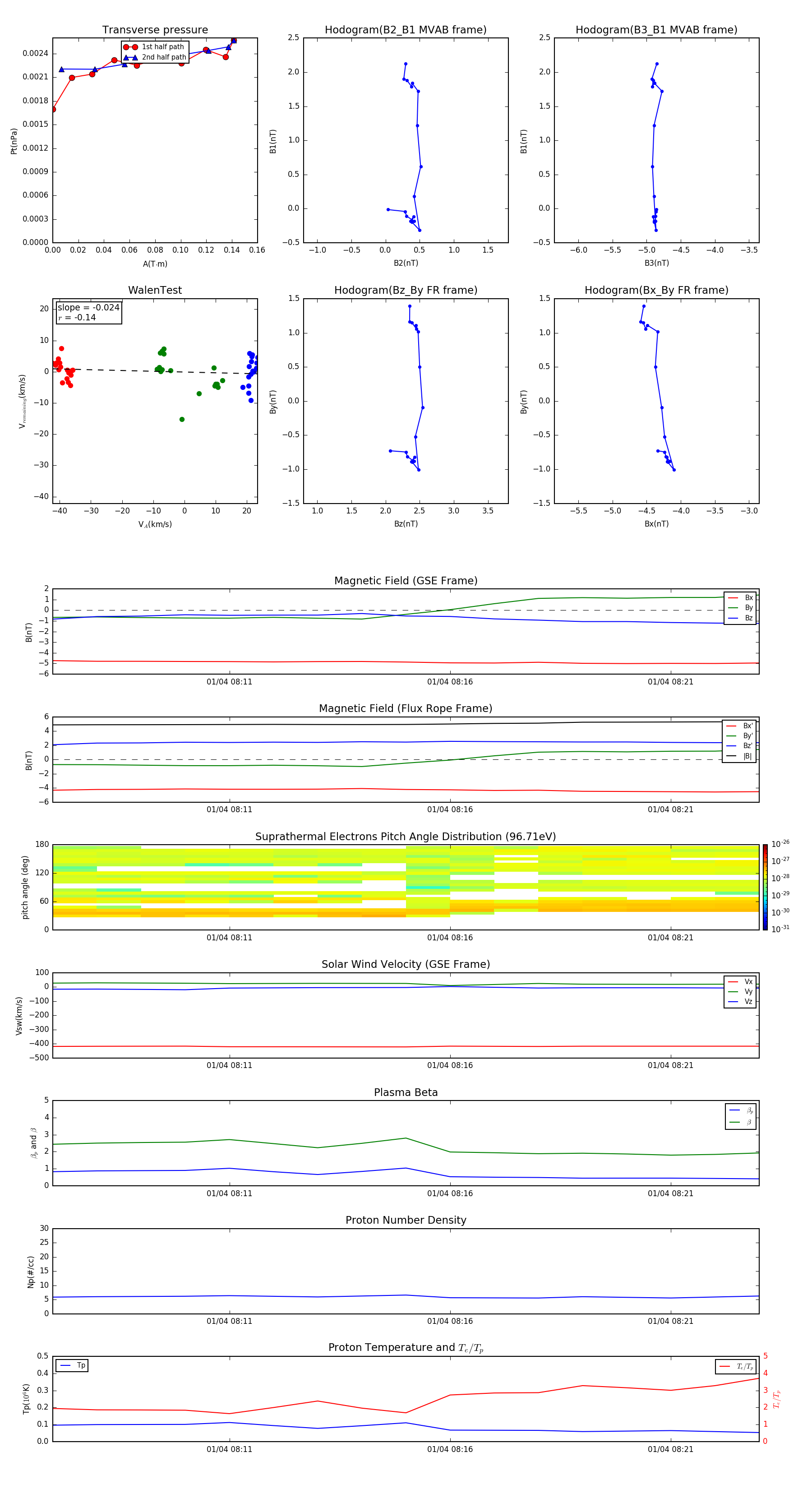The image size is (812, 1489).
Task: Click the 'Solar Wind Velocity (GSE Frame)' title
Action: tap(406, 964)
